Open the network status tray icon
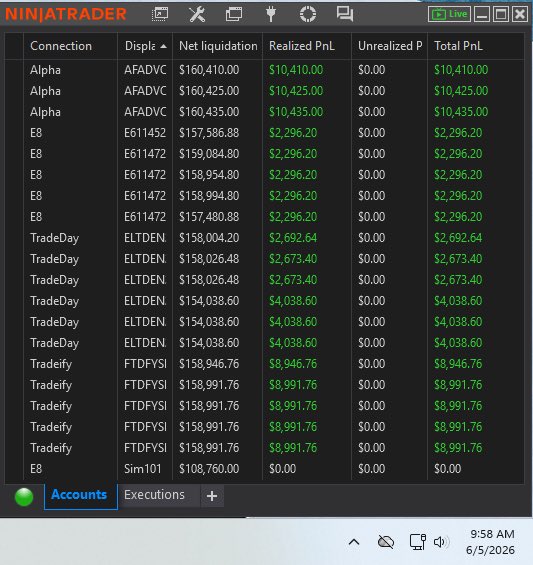Viewport: 533px width, 565px height. tap(418, 542)
